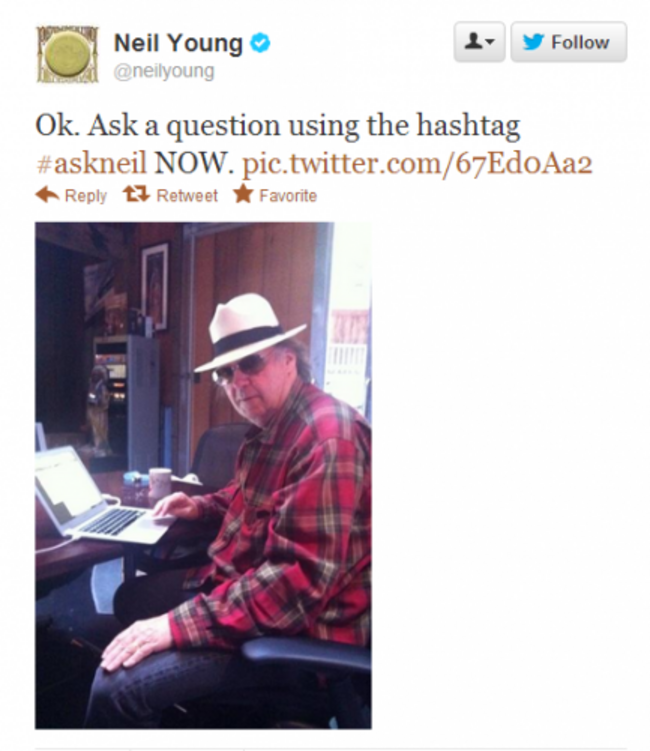Click the Favorite star icon
Image resolution: width=650 pixels, height=751 pixels.
[x=243, y=193]
